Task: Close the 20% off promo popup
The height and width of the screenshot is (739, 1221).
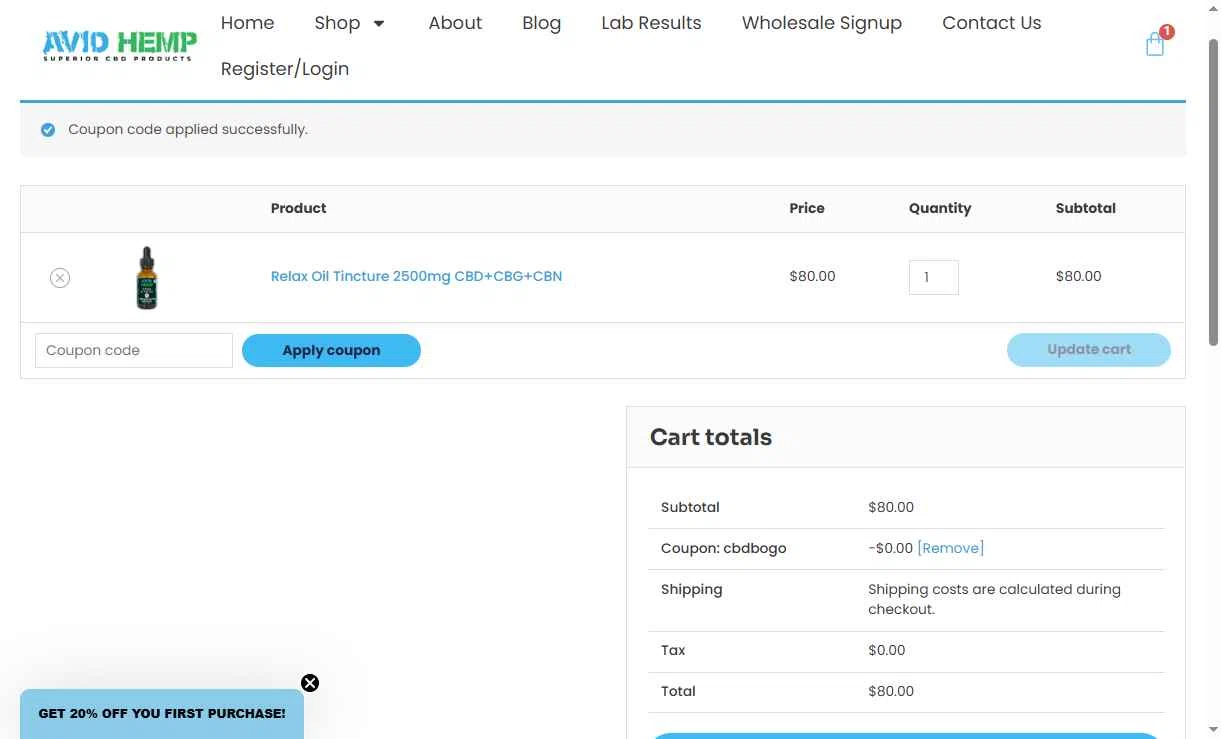Action: click(x=310, y=683)
